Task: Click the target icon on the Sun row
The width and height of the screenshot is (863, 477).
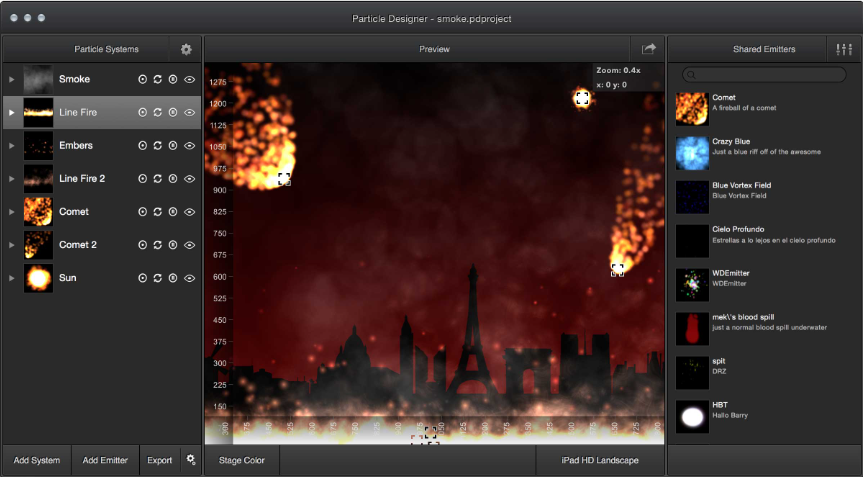Action: 143,278
